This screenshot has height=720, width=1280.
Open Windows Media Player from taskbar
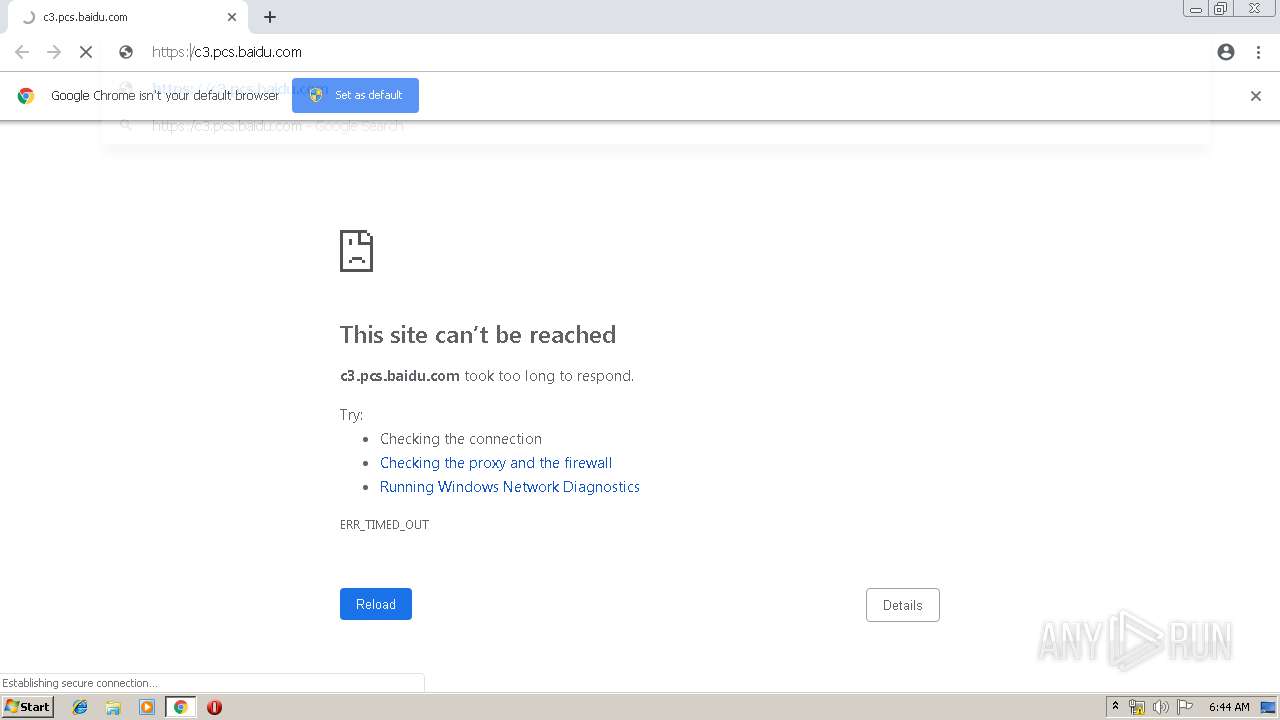click(147, 707)
